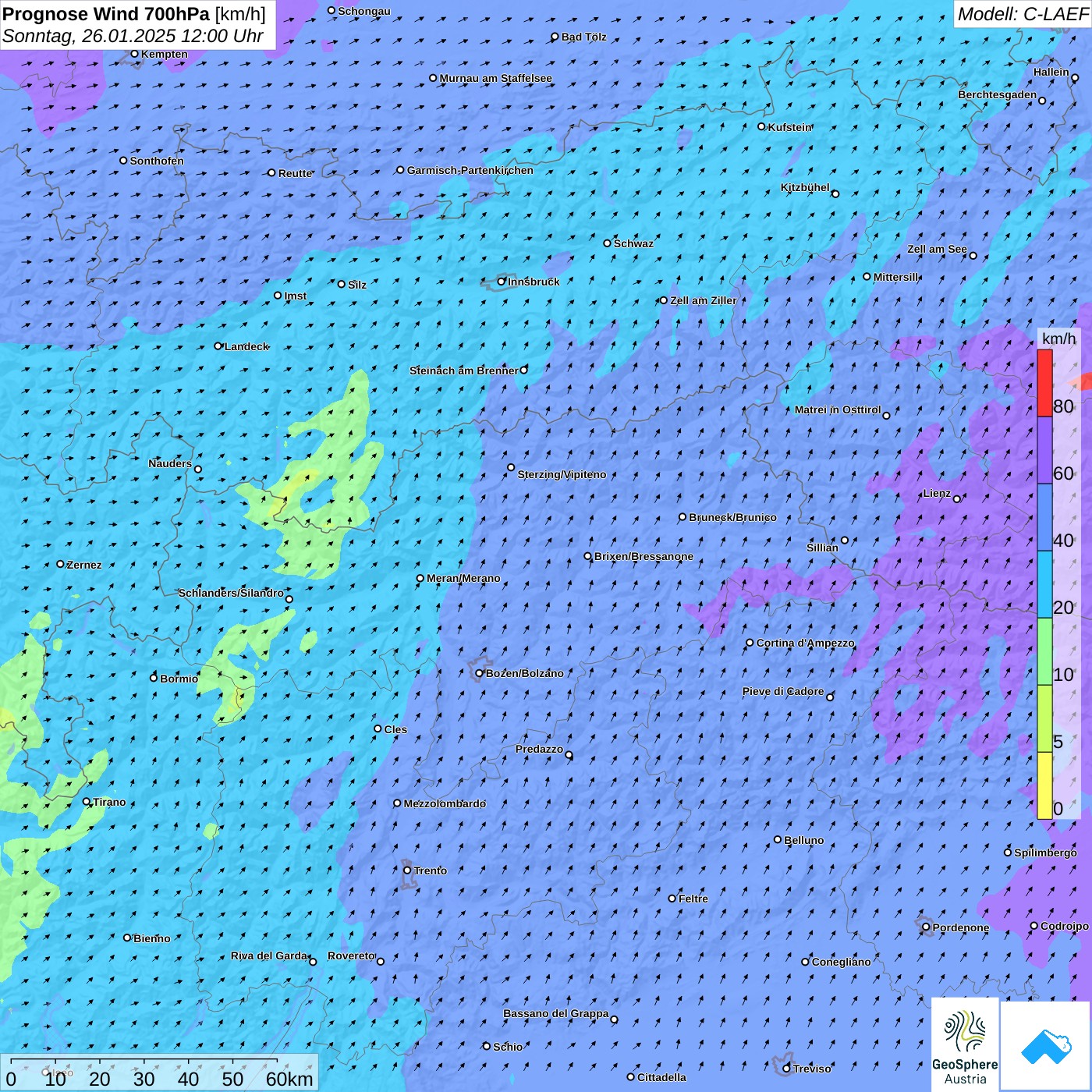
Task: Click the Trento city marker
Action: [407, 870]
